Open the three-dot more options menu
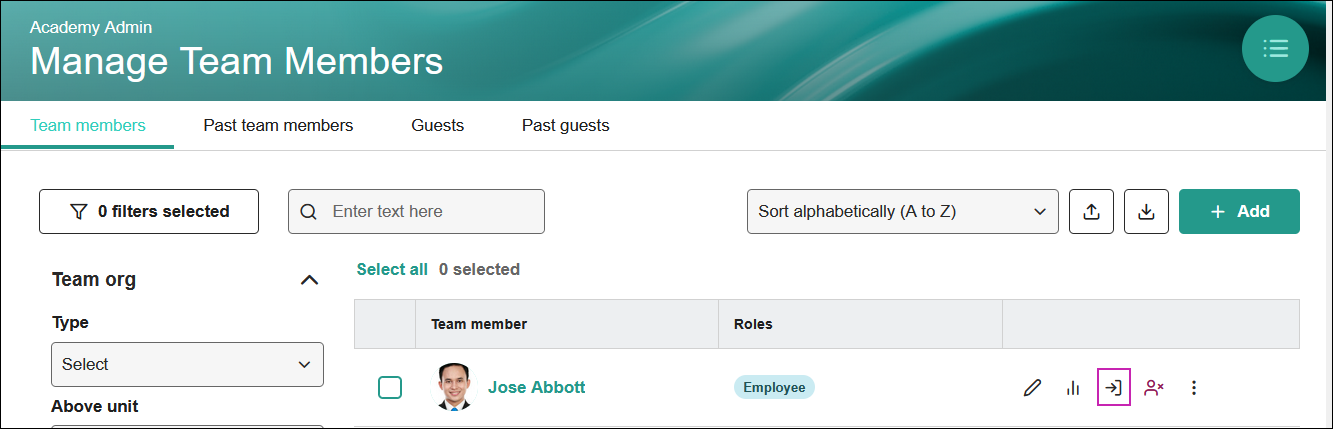The image size is (1333, 429). [x=1193, y=388]
